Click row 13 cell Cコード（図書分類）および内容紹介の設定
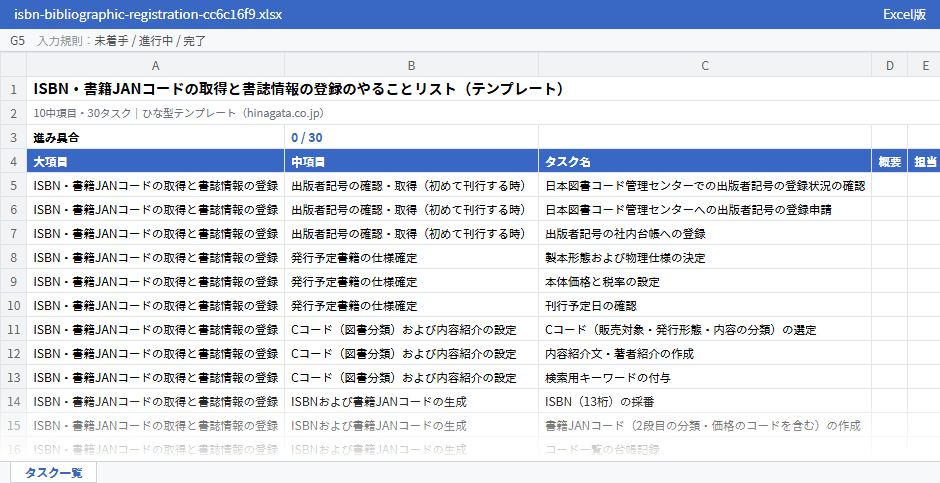Image resolution: width=940 pixels, height=483 pixels. (x=411, y=377)
